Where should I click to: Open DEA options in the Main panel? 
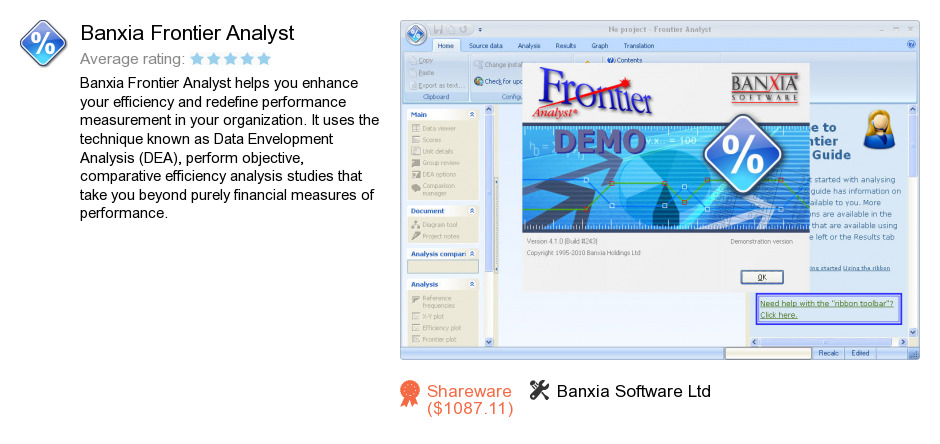[434, 174]
